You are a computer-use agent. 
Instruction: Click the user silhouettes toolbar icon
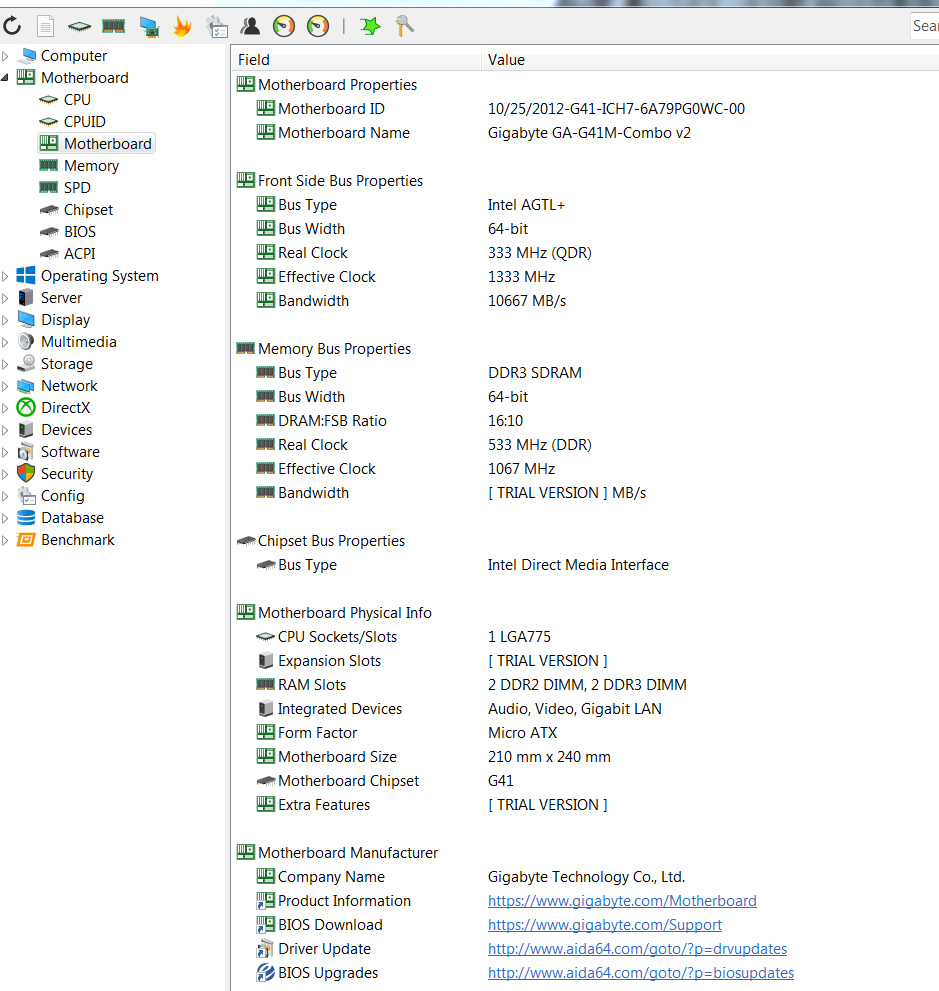[x=250, y=26]
